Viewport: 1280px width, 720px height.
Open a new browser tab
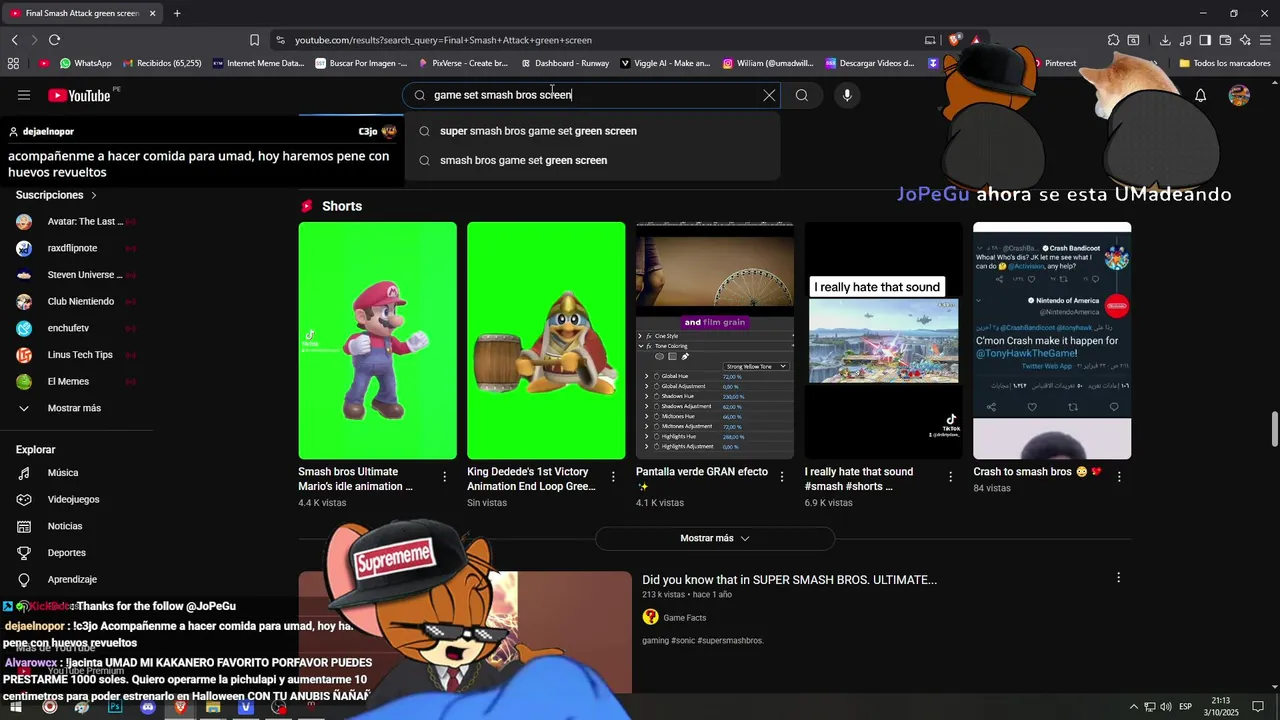(177, 13)
